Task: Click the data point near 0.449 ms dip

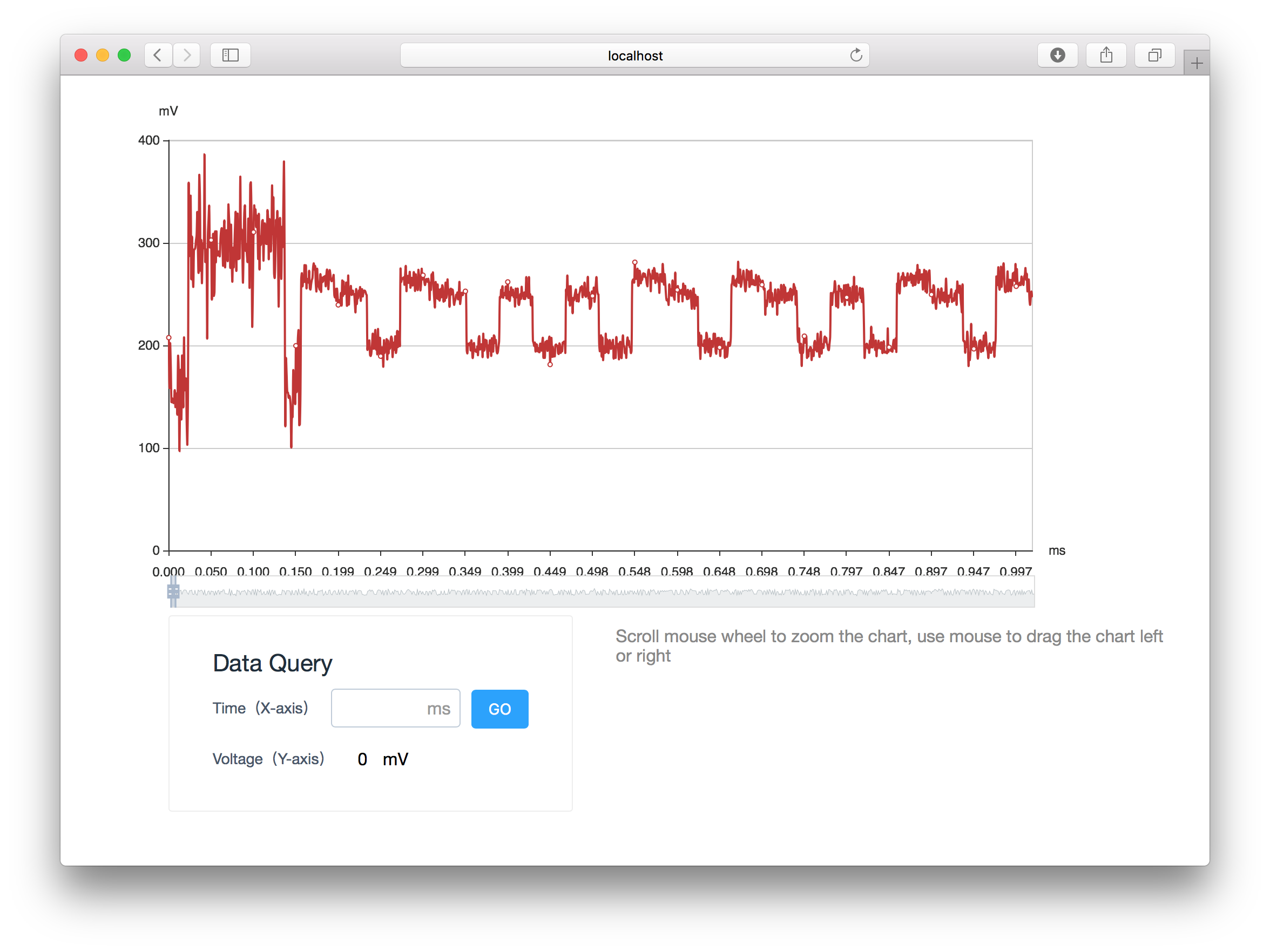Action: [550, 364]
